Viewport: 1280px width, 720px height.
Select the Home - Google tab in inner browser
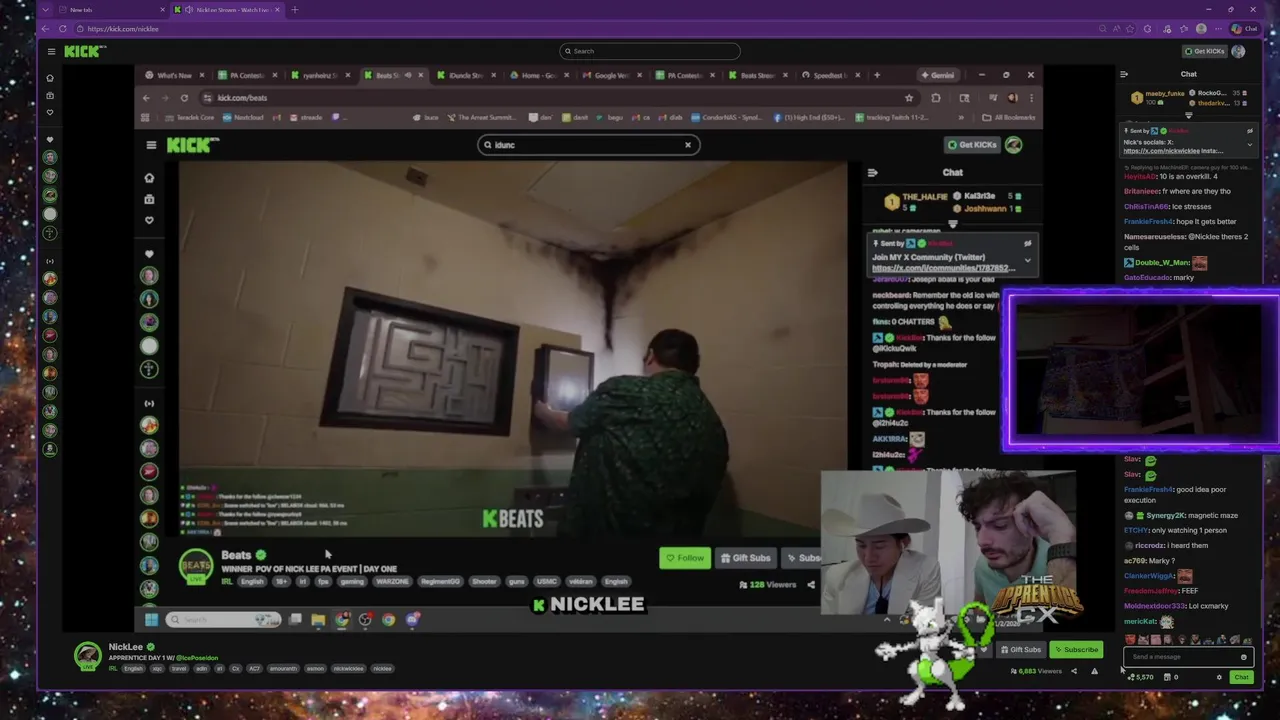click(x=538, y=75)
